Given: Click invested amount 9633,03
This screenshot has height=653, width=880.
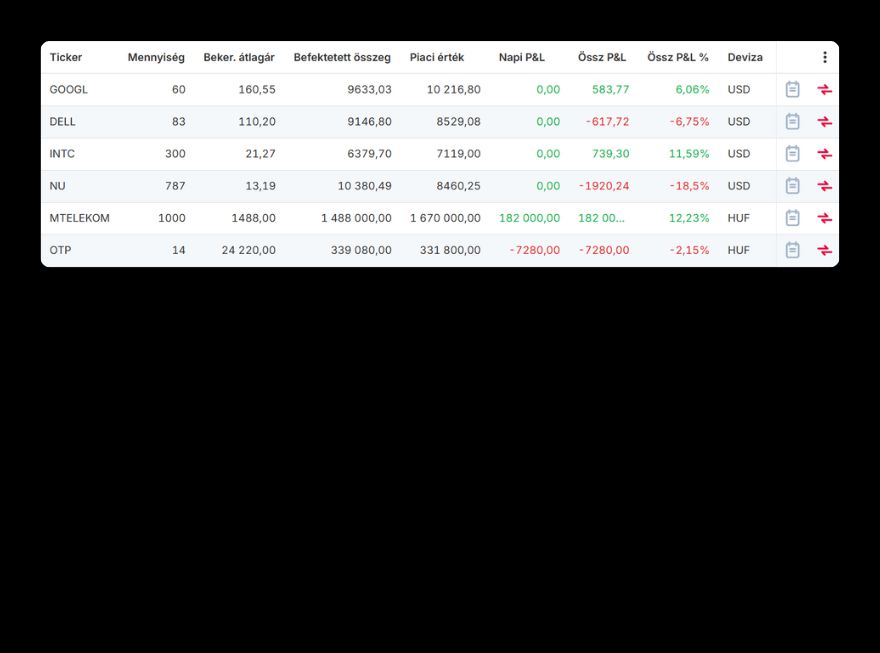Looking at the screenshot, I should [369, 89].
